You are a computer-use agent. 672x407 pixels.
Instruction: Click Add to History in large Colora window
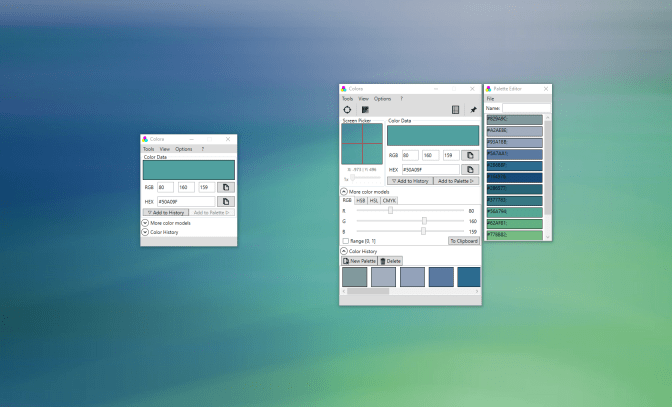click(410, 181)
